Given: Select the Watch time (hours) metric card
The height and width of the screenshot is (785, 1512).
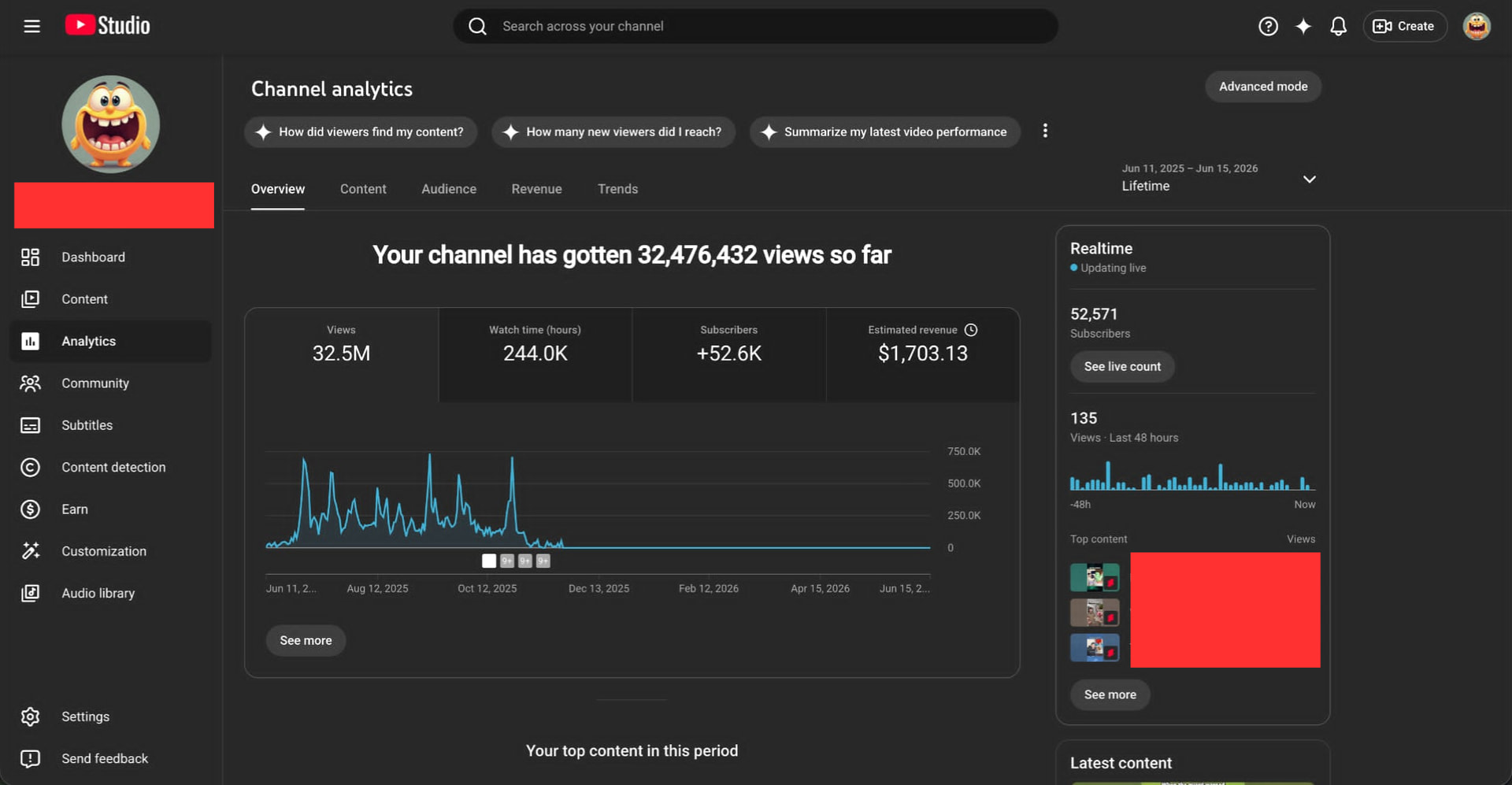Looking at the screenshot, I should (x=535, y=354).
